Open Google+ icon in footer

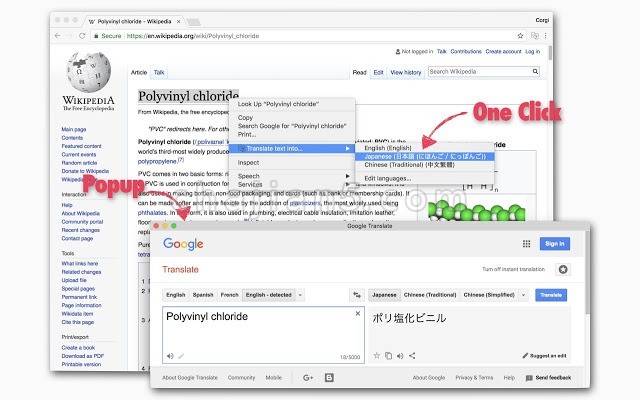(x=308, y=378)
